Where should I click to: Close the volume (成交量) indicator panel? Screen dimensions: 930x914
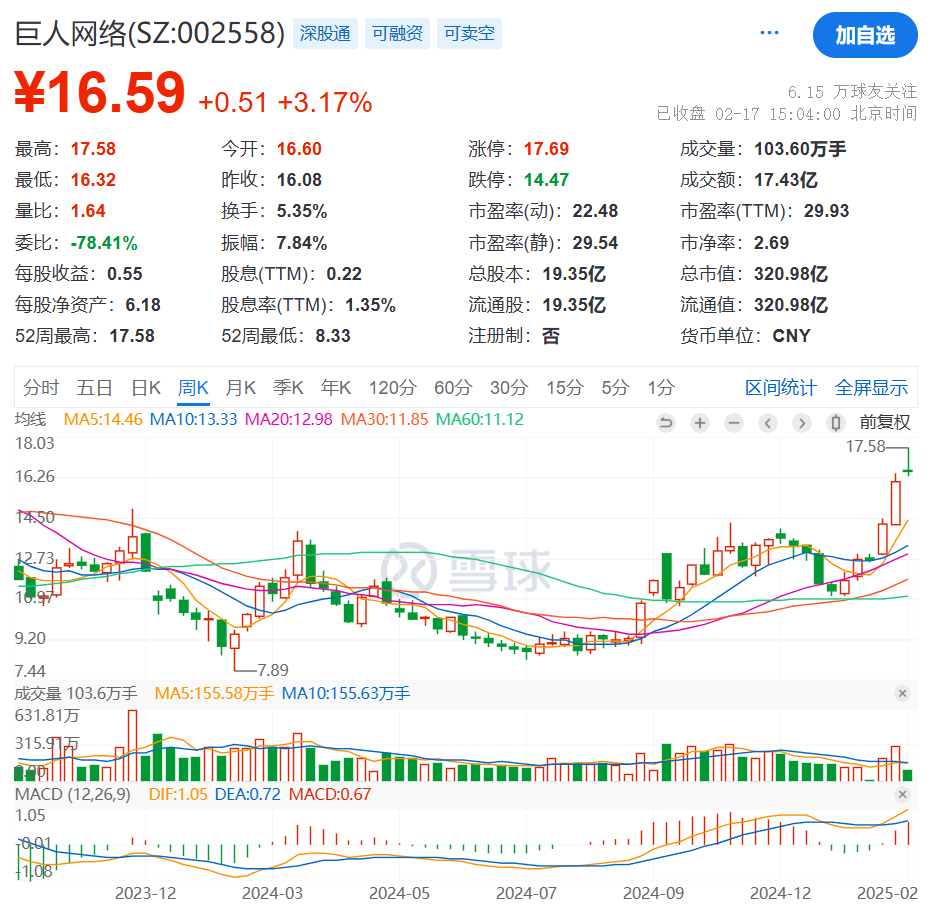tap(902, 694)
